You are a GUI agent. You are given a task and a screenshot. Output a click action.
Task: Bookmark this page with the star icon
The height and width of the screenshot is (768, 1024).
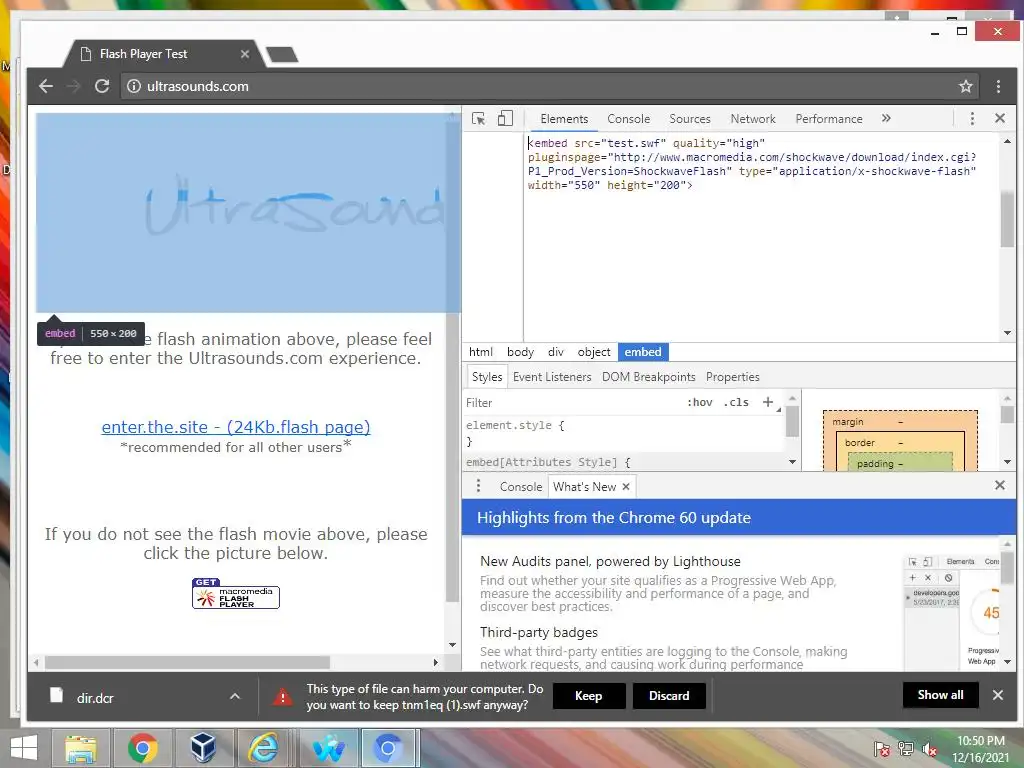point(966,86)
